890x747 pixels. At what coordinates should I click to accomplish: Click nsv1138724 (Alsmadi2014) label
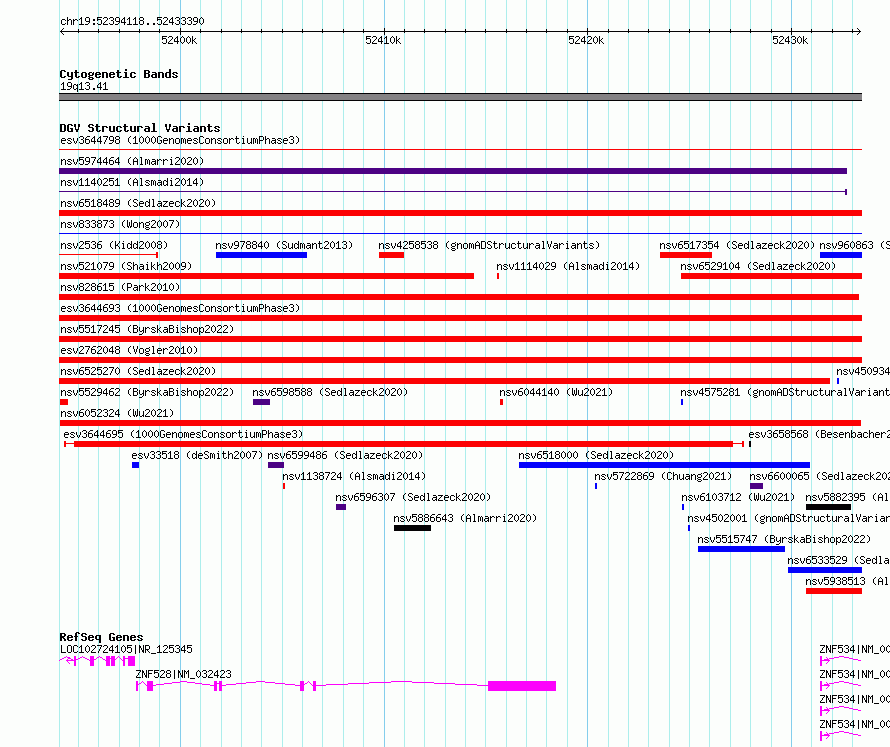click(x=354, y=476)
